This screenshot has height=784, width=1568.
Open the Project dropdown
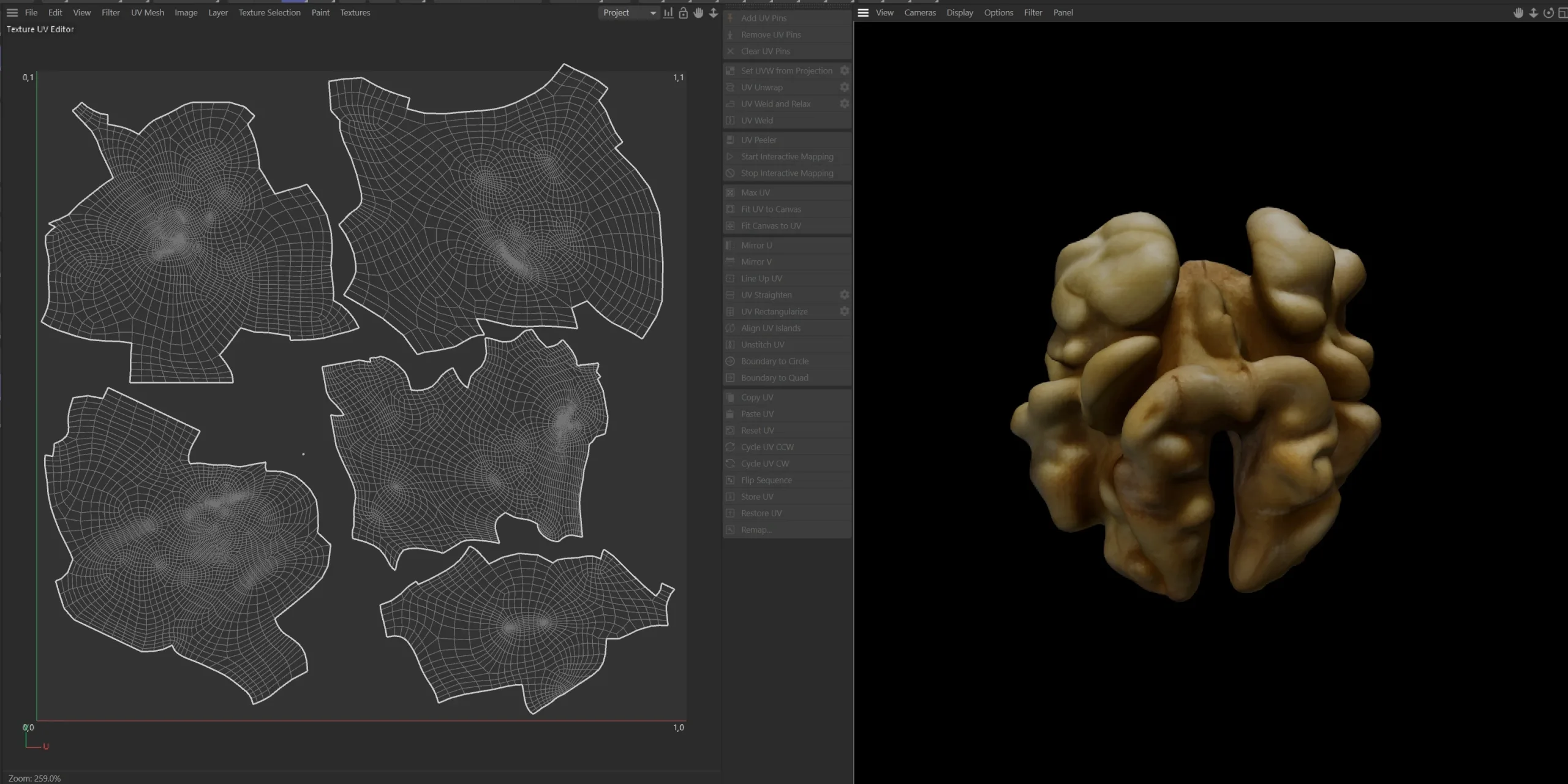pyautogui.click(x=628, y=12)
